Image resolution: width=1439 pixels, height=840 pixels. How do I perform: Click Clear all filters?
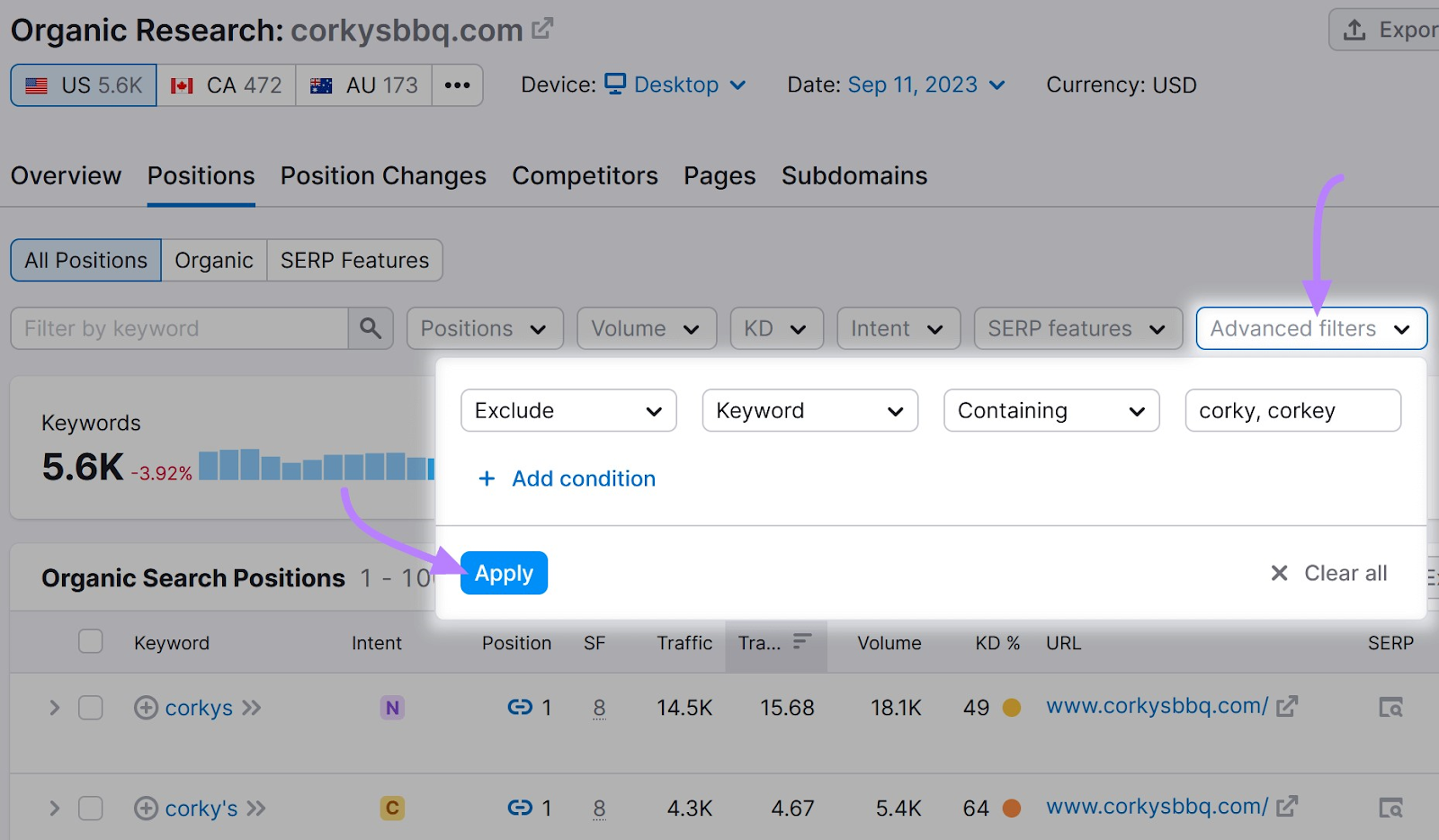tap(1328, 573)
